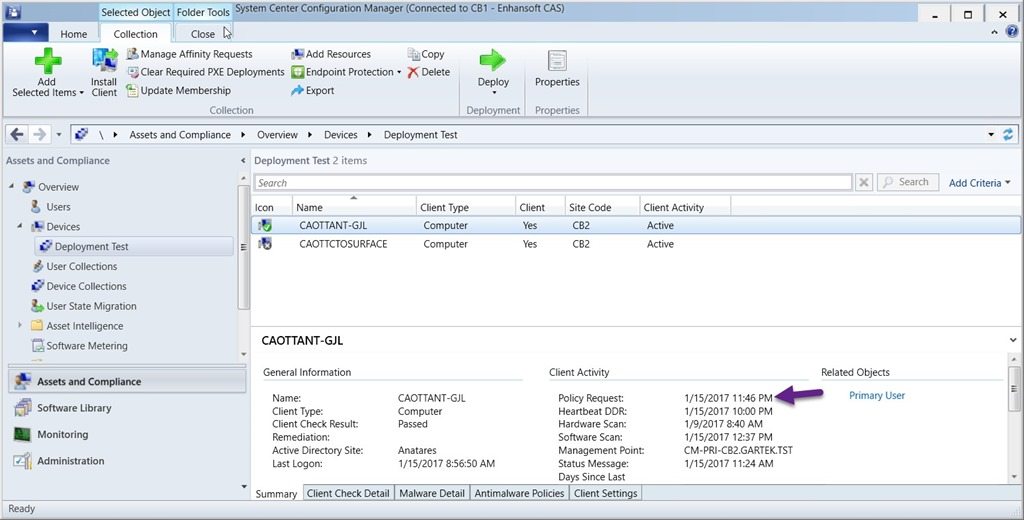Open the Add Selected Items dropdown arrow

[82, 93]
